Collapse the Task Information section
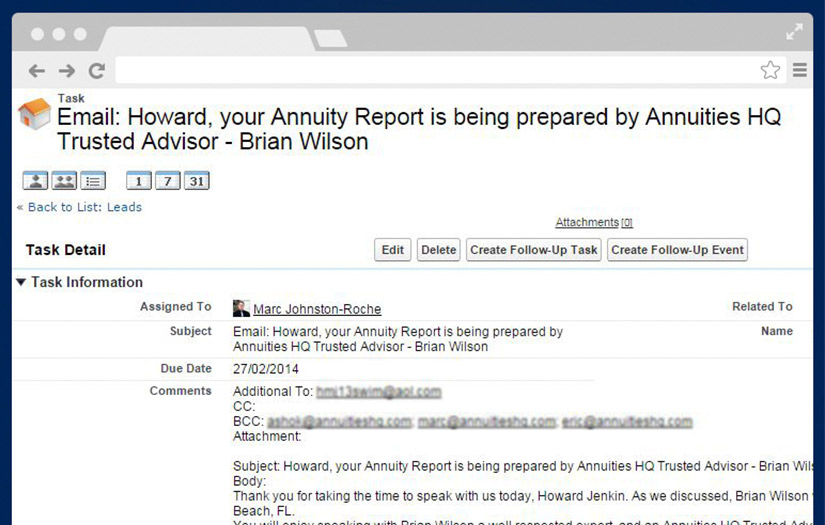 [x=21, y=282]
